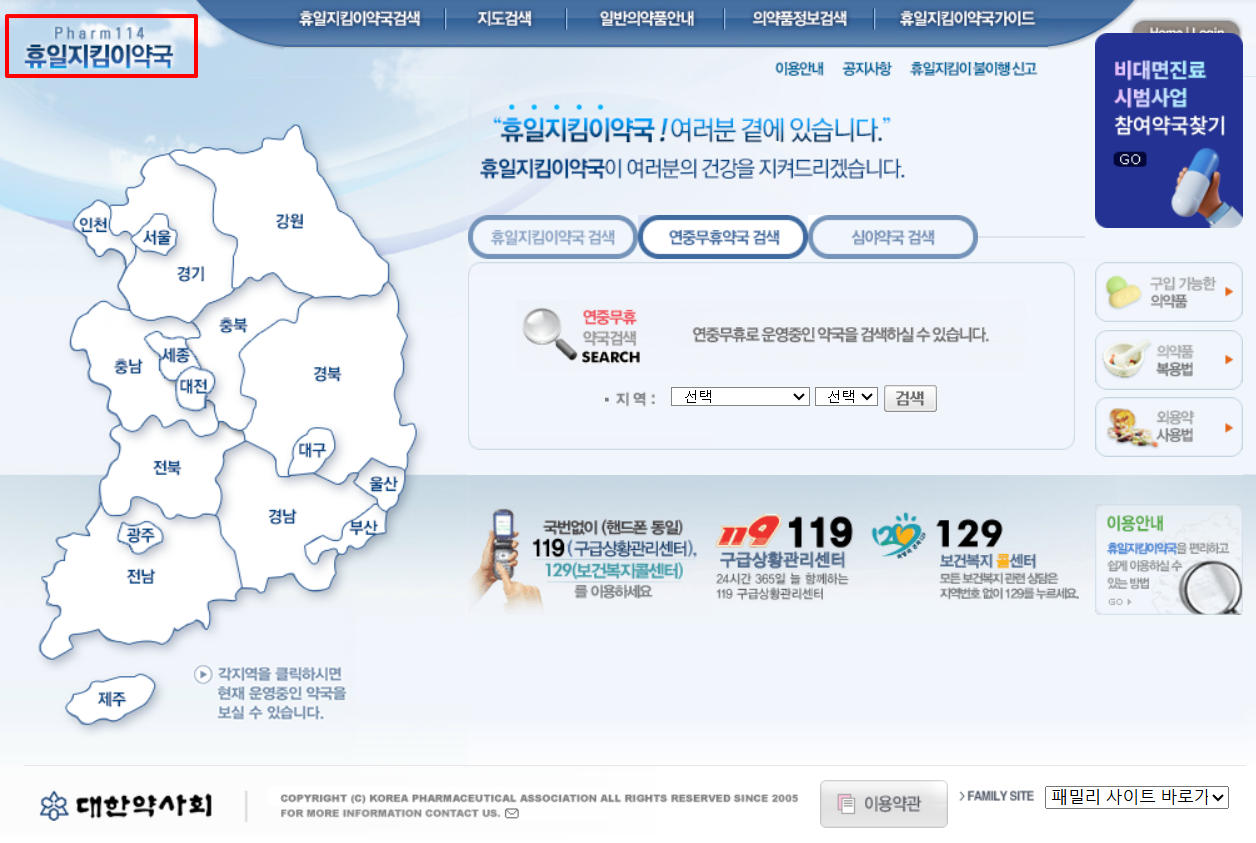Open 외용약 사용법 shortcut
The height and width of the screenshot is (843, 1256).
click(1169, 427)
